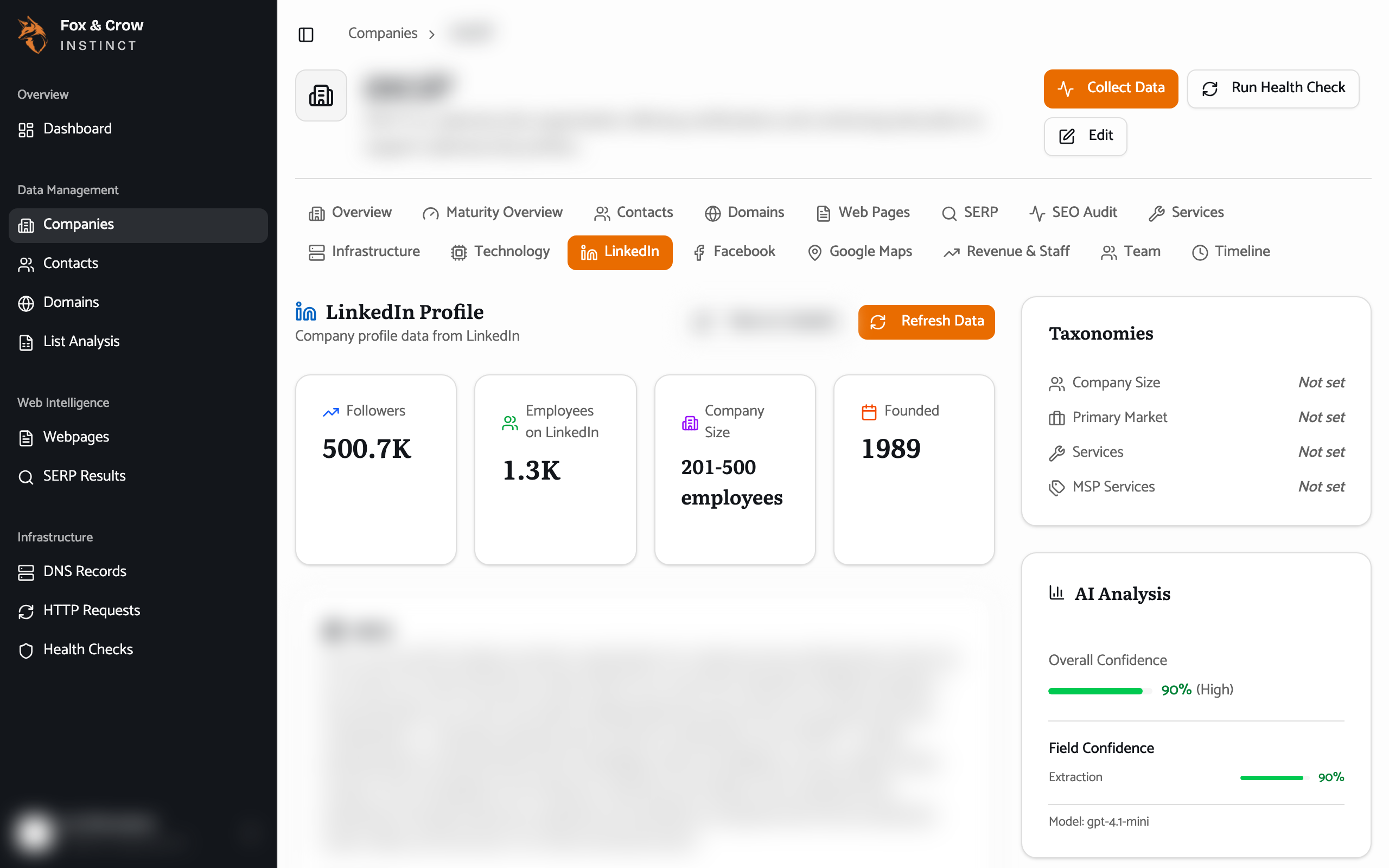Open Contacts in sidebar
The width and height of the screenshot is (1389, 868).
click(x=138, y=264)
